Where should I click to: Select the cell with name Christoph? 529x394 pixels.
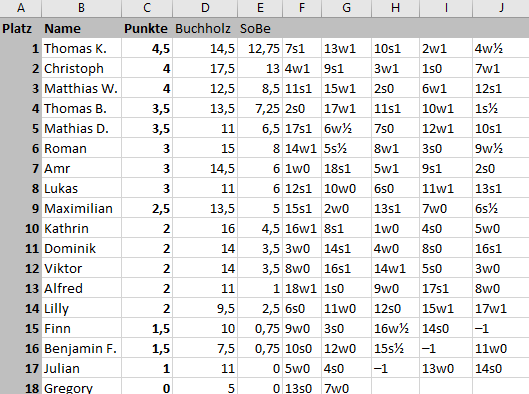click(81, 68)
